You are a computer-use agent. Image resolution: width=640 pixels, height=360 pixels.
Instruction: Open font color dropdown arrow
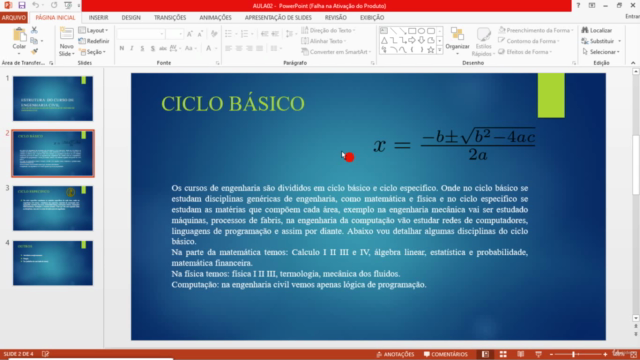[216, 49]
